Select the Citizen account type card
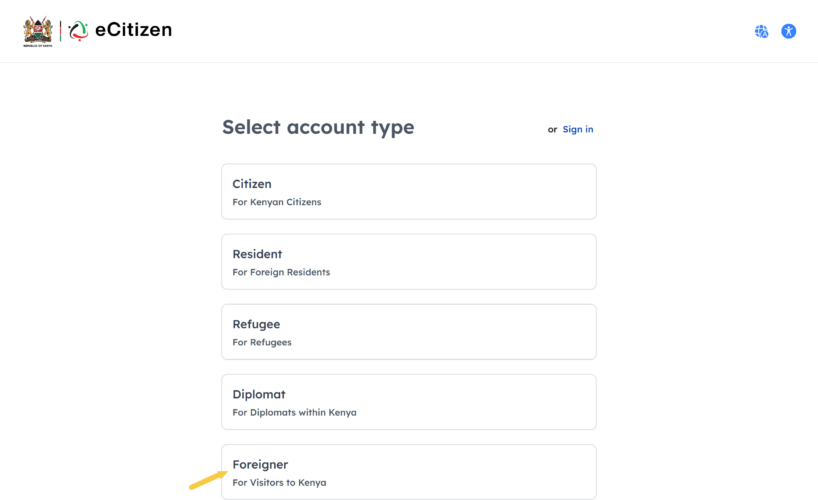The image size is (818, 500). (x=408, y=192)
